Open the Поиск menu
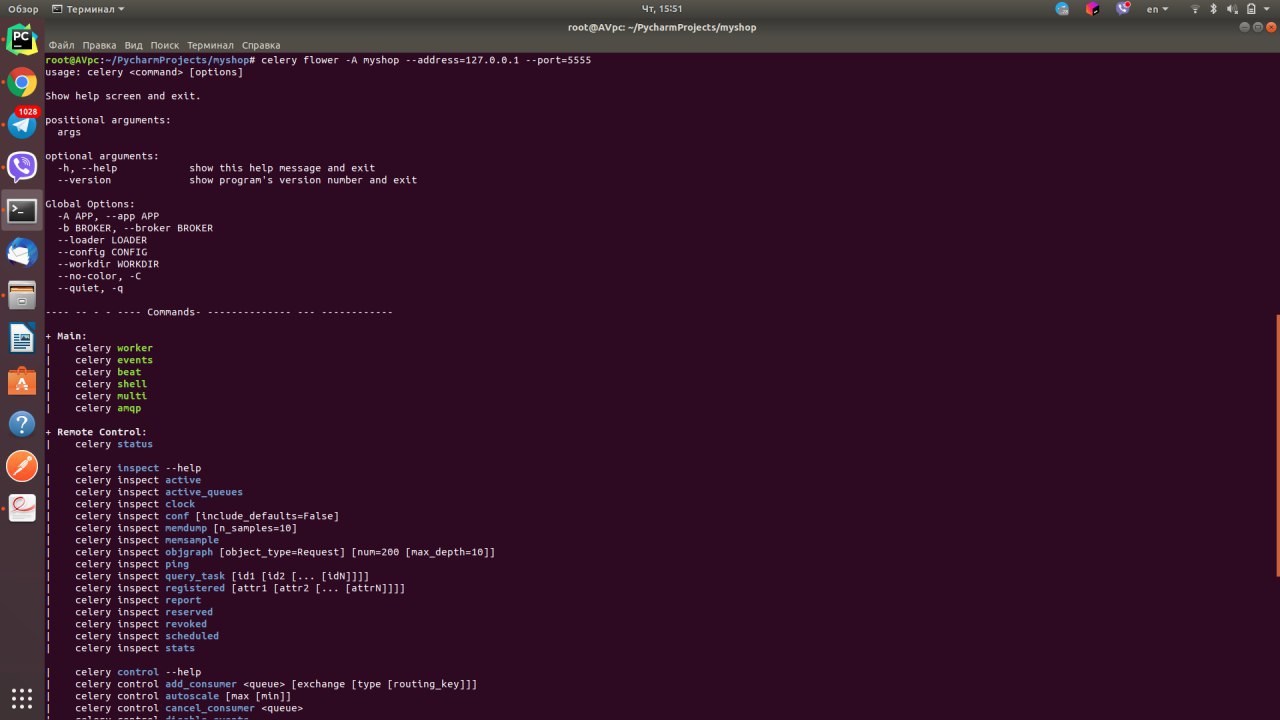 click(x=165, y=45)
